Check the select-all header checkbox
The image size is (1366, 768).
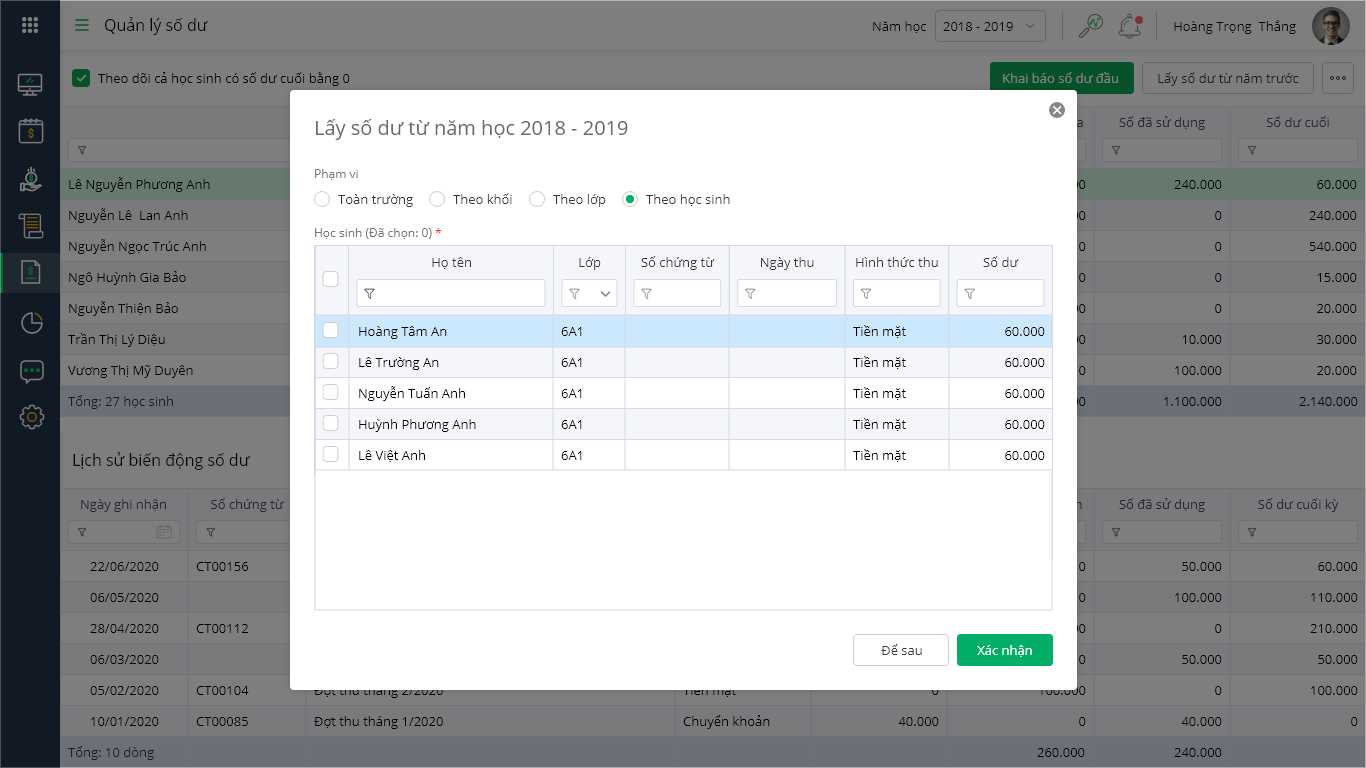[x=331, y=279]
